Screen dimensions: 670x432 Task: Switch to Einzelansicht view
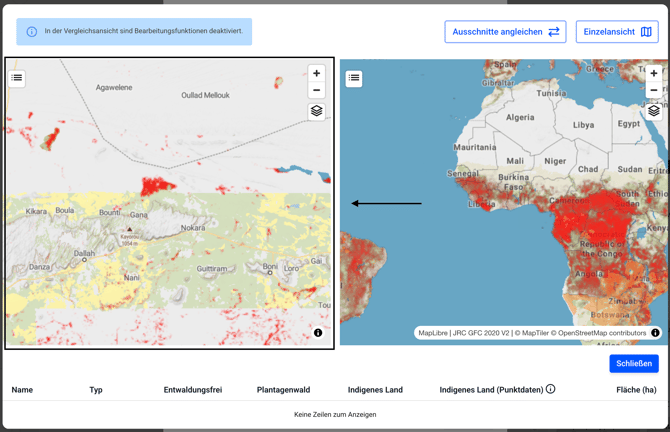(x=616, y=32)
